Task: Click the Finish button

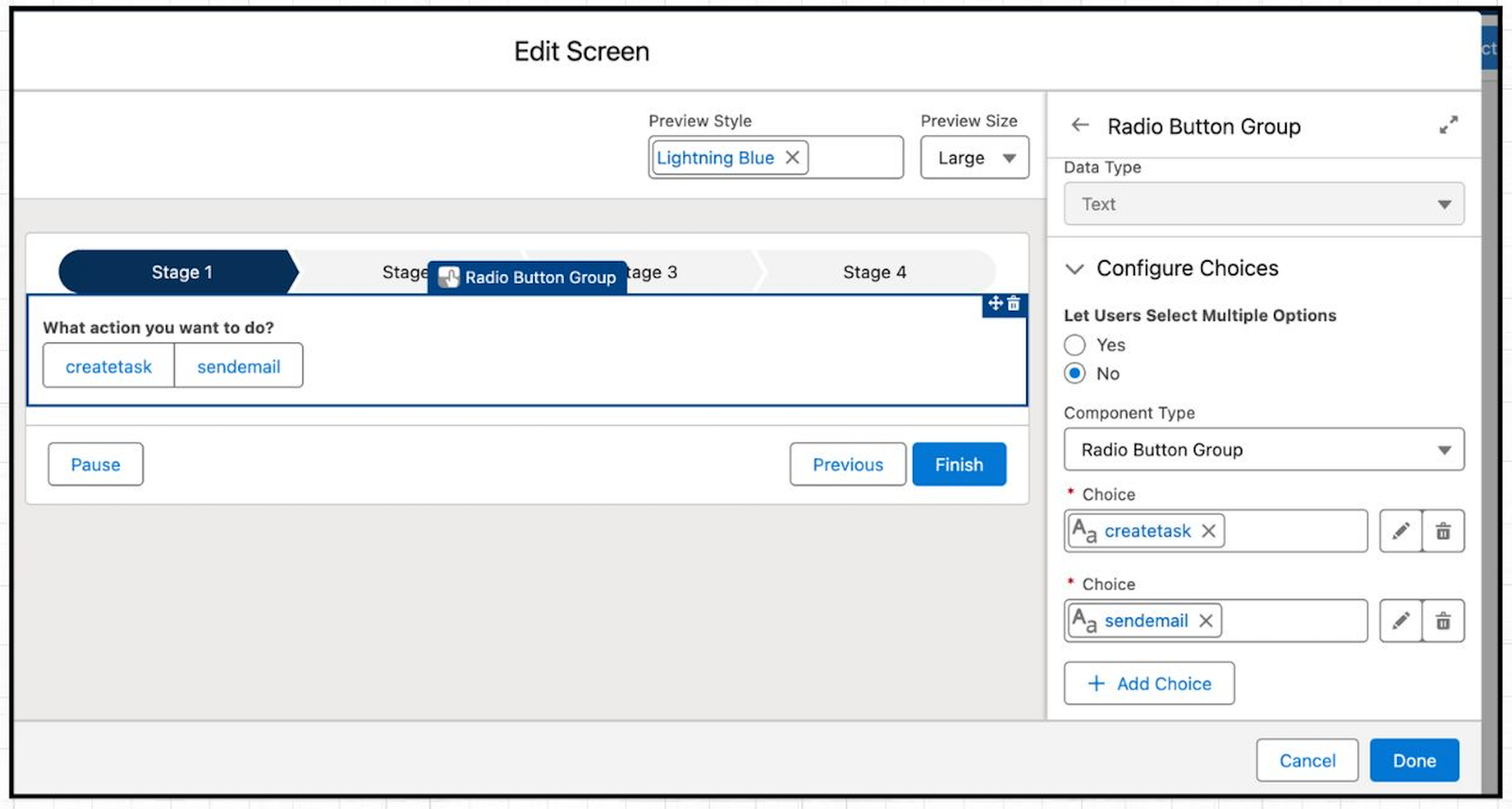Action: (x=959, y=464)
